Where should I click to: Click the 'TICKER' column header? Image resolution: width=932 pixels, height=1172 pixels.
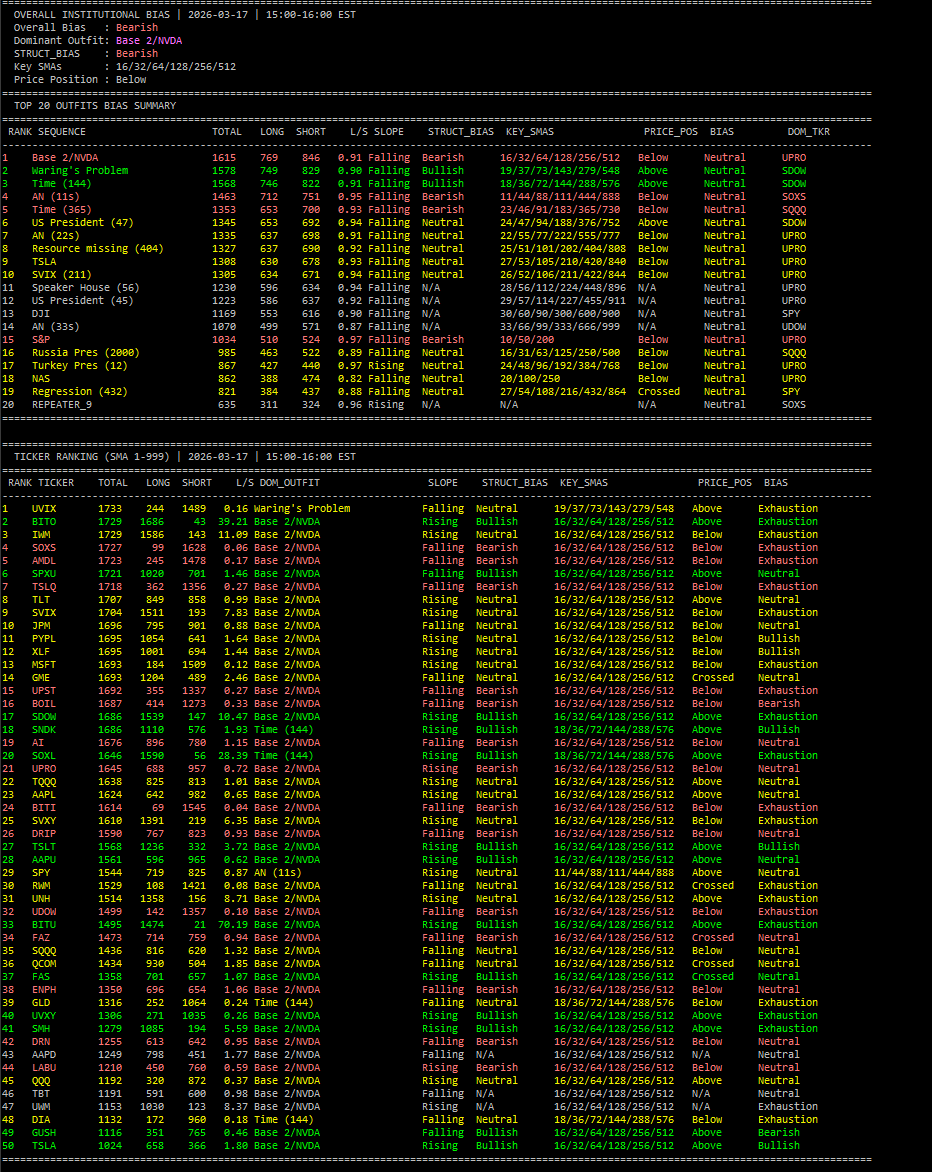56,483
